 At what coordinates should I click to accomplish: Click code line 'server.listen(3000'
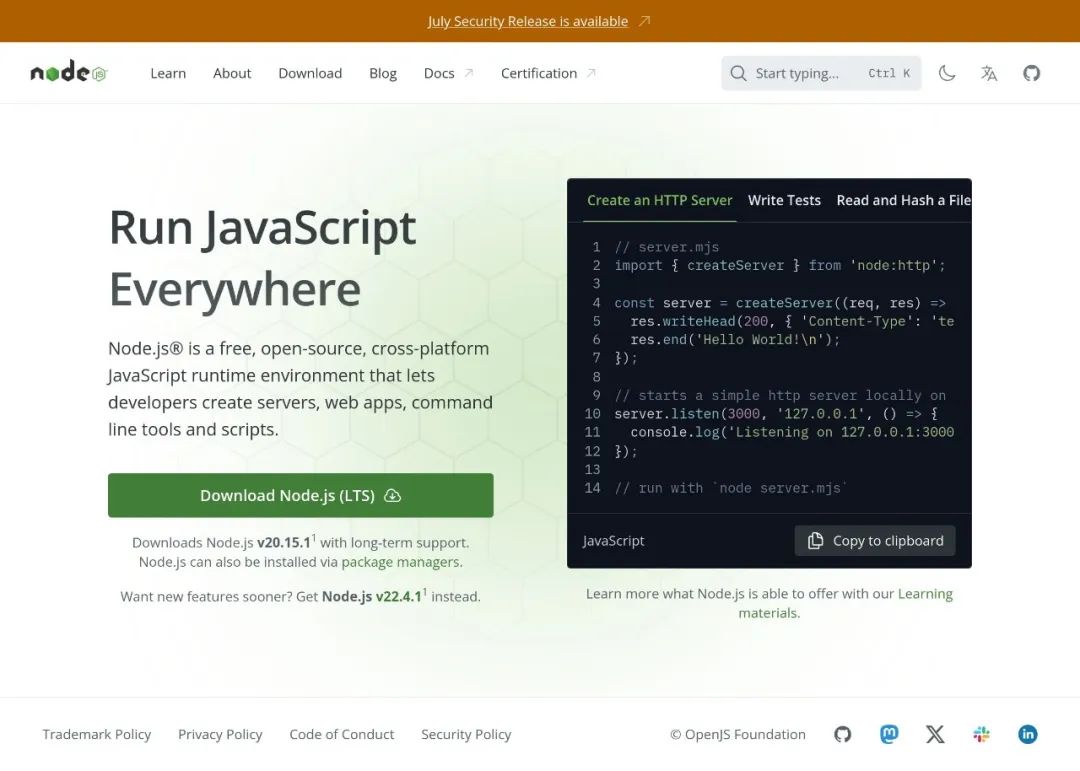click(776, 413)
